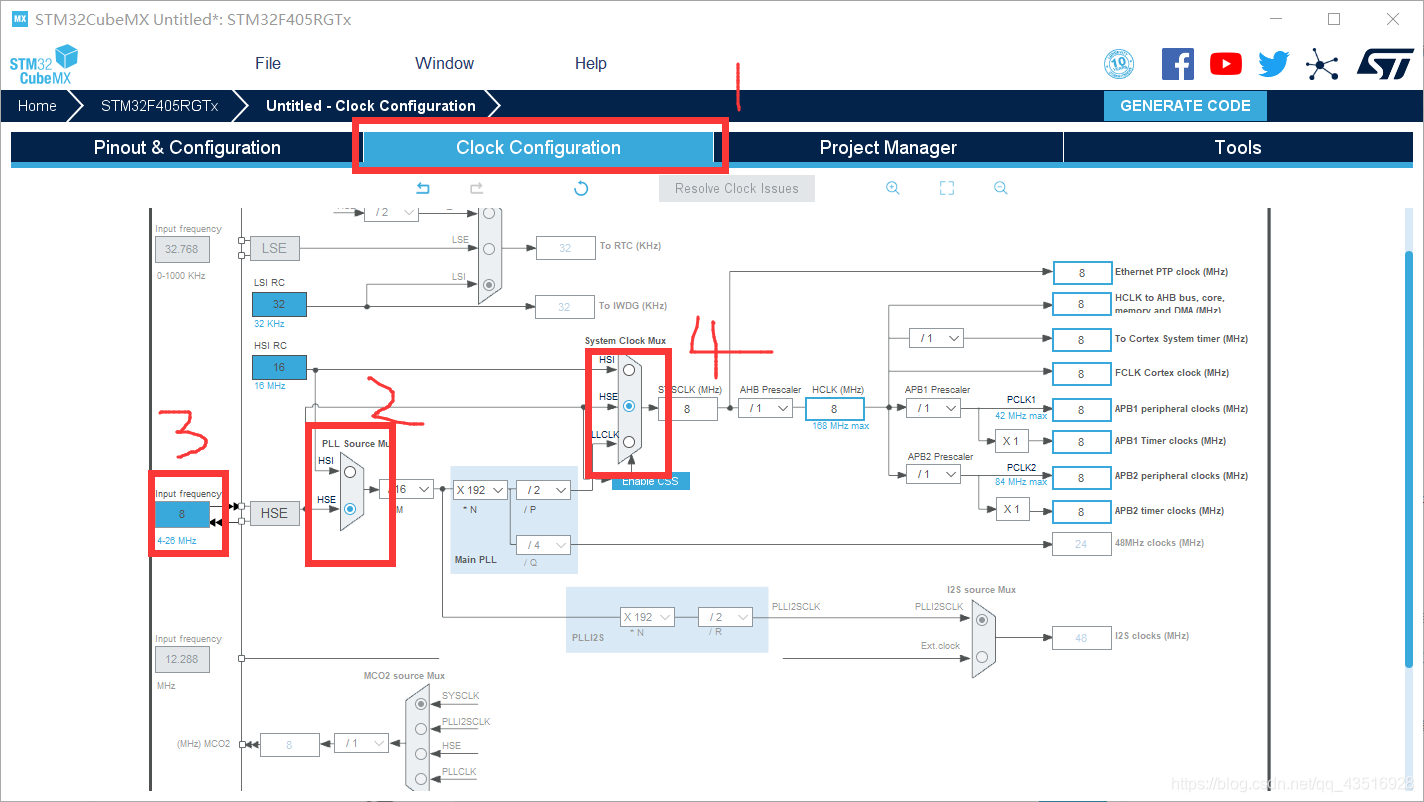The height and width of the screenshot is (802, 1424).
Task: Switch to the Tools tab
Action: click(x=1238, y=147)
